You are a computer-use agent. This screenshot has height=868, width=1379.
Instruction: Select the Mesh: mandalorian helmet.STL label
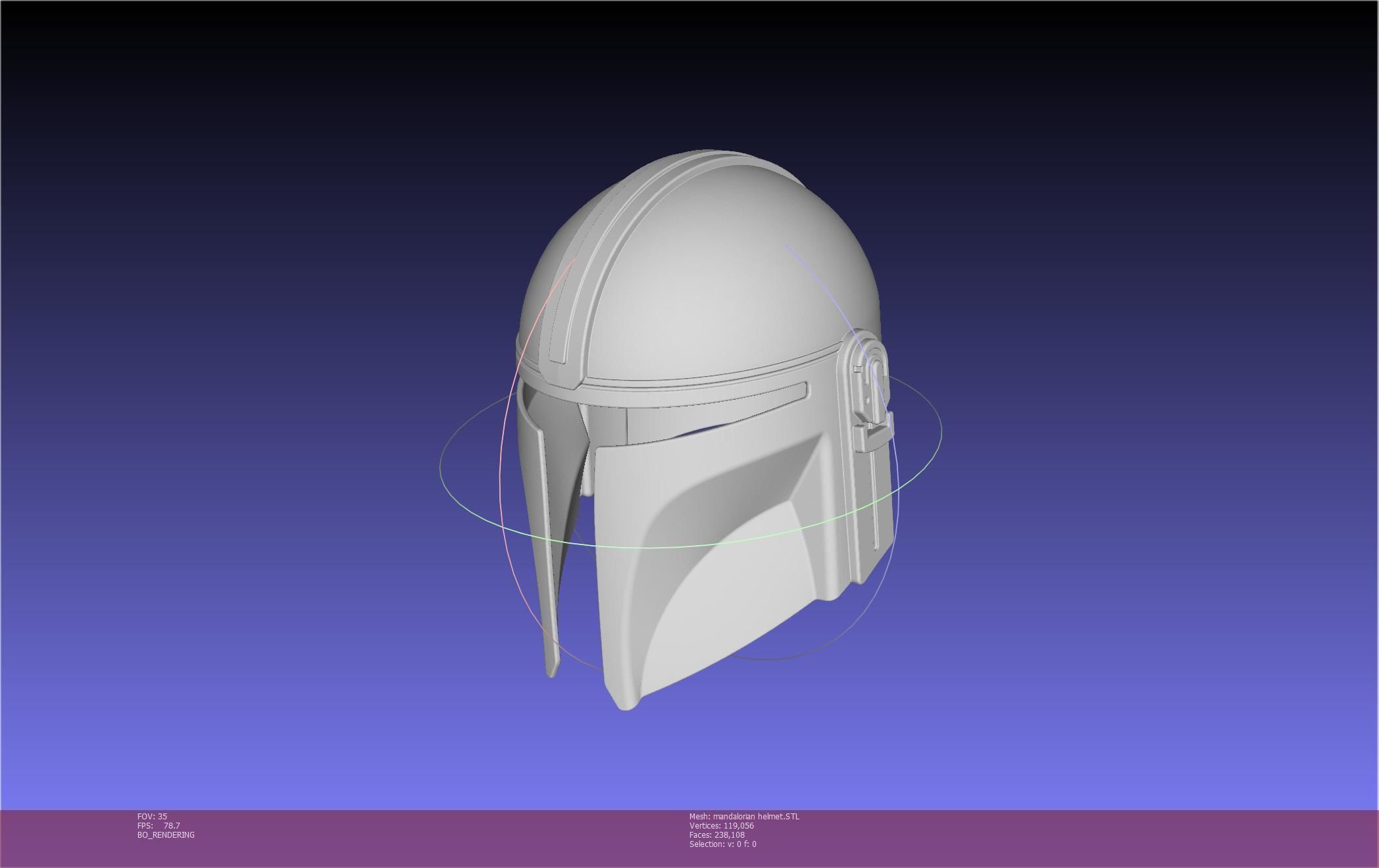click(744, 816)
